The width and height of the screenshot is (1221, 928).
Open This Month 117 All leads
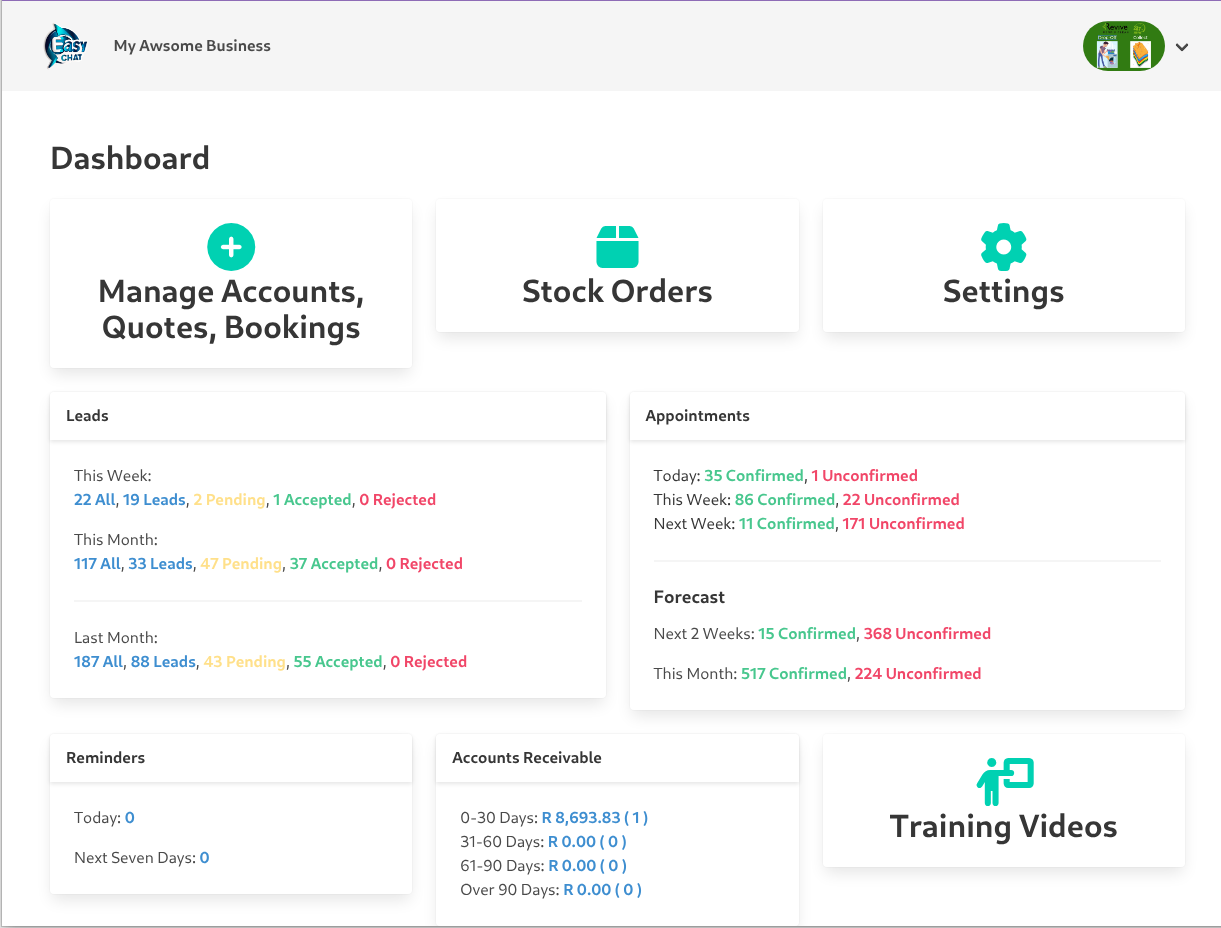97,564
